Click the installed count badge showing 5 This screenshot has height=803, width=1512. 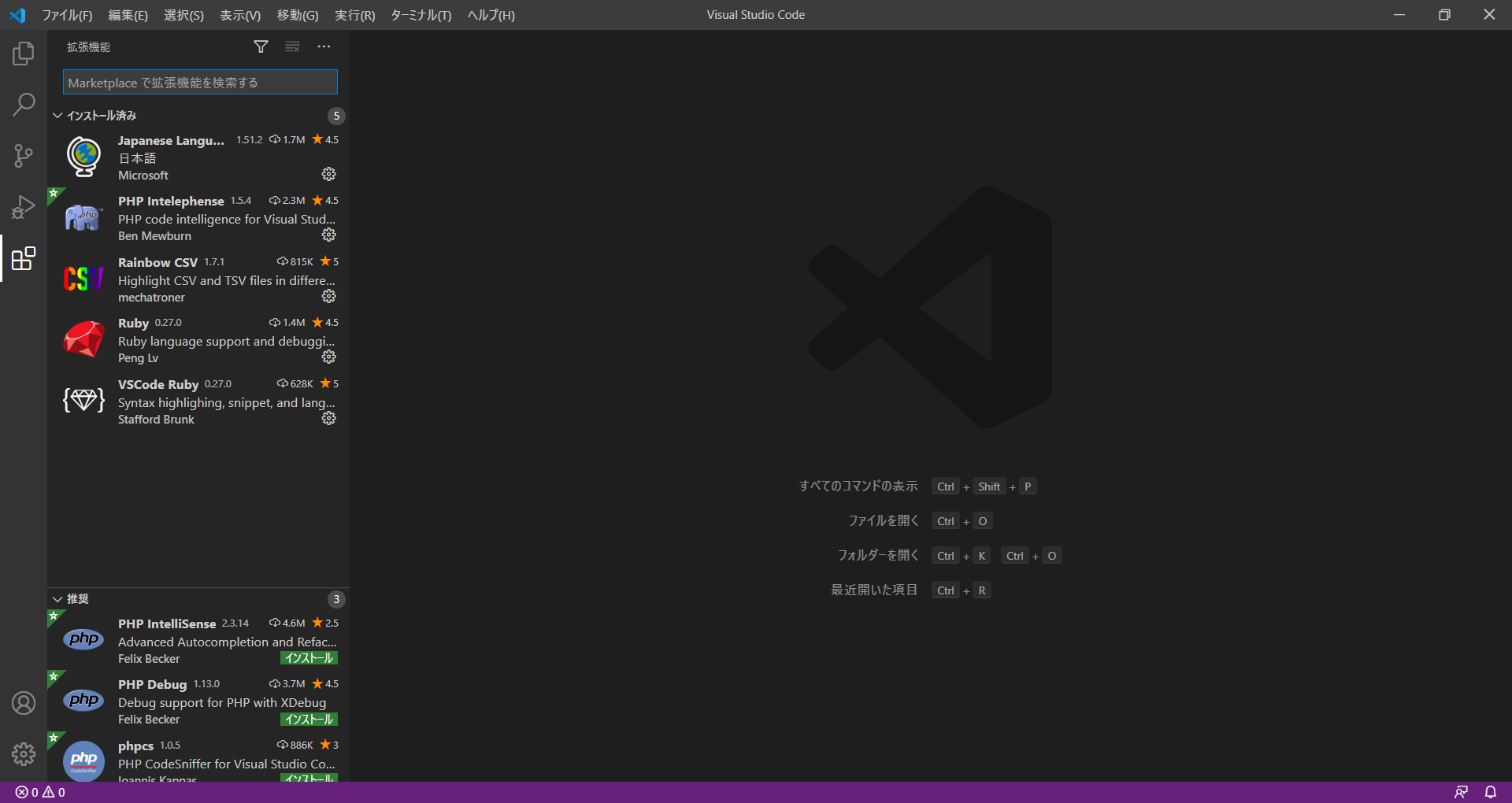tap(336, 116)
